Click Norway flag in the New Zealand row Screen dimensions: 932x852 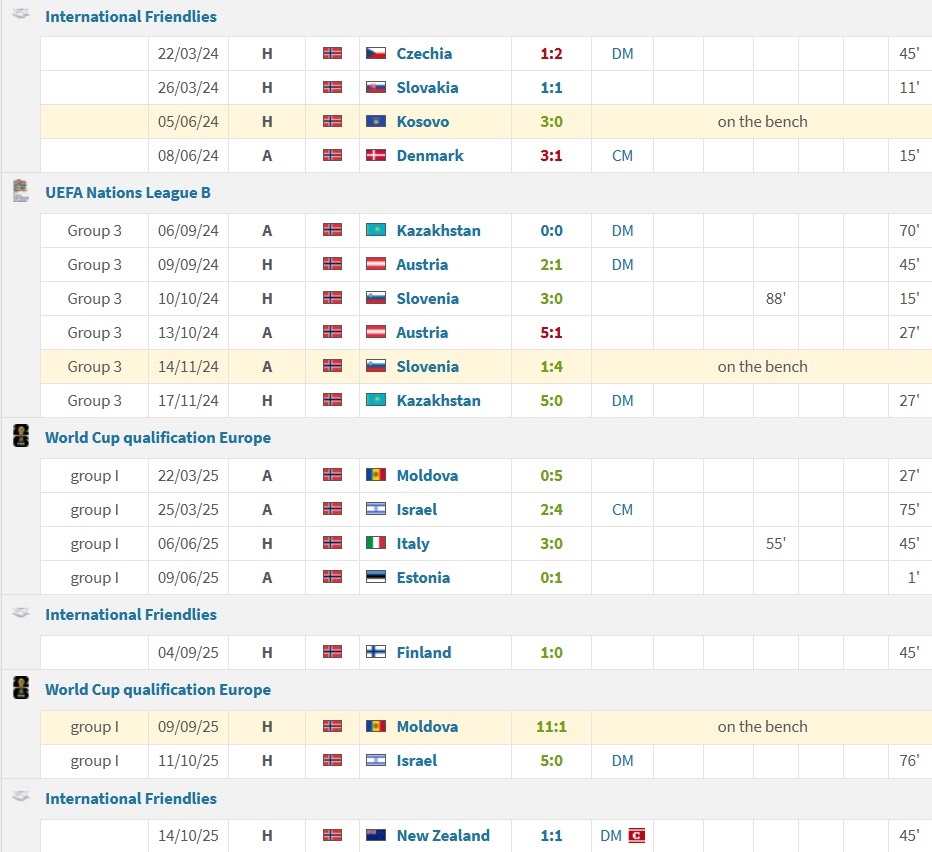(x=332, y=835)
